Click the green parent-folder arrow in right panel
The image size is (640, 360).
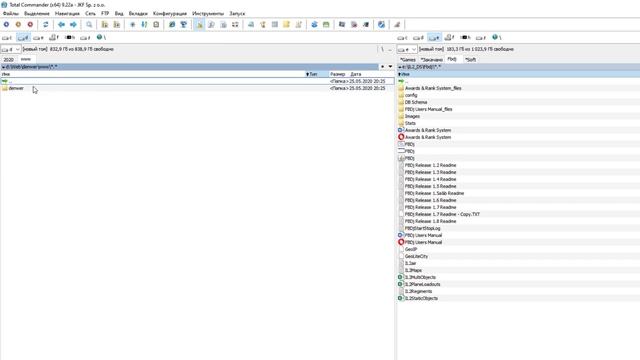coord(401,81)
